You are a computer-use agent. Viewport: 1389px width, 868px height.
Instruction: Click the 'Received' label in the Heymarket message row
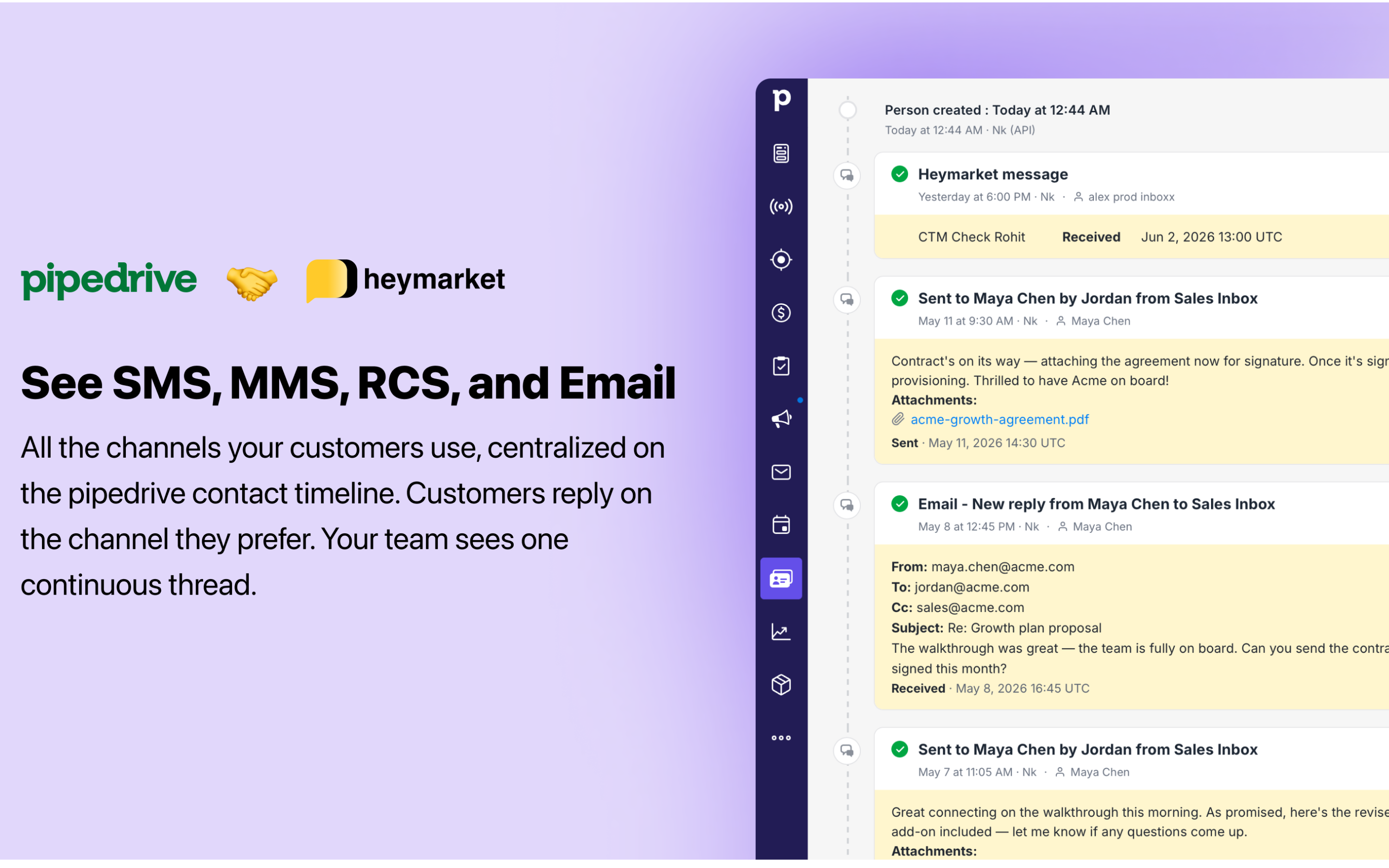1090,237
